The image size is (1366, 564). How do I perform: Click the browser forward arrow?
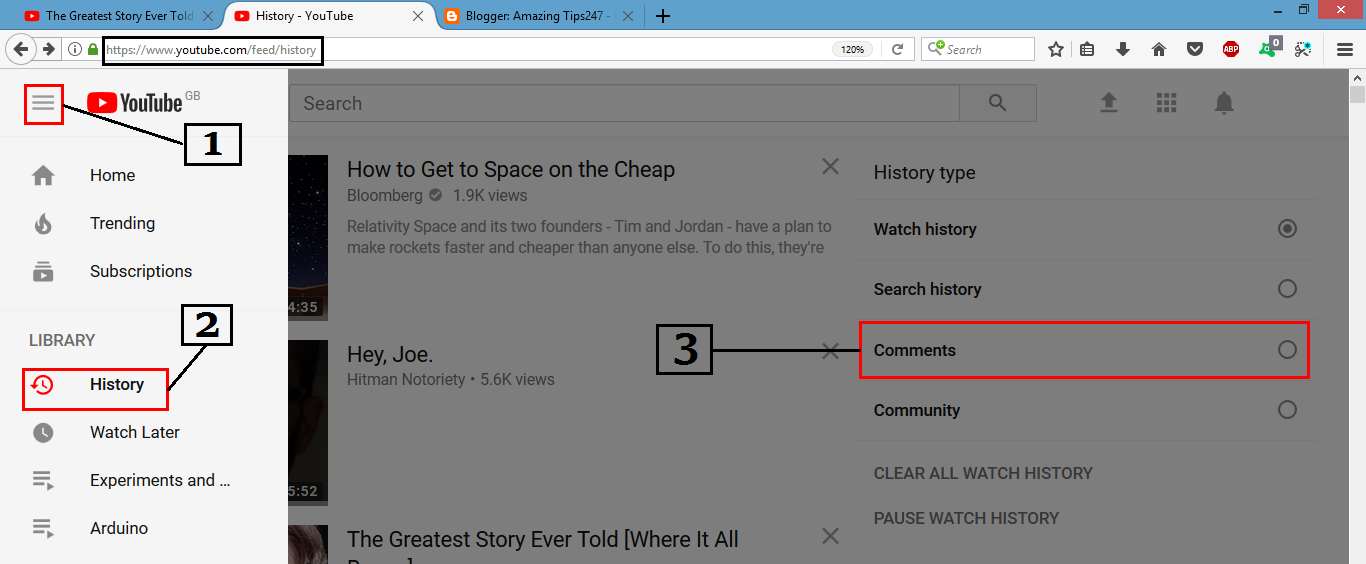click(x=48, y=49)
